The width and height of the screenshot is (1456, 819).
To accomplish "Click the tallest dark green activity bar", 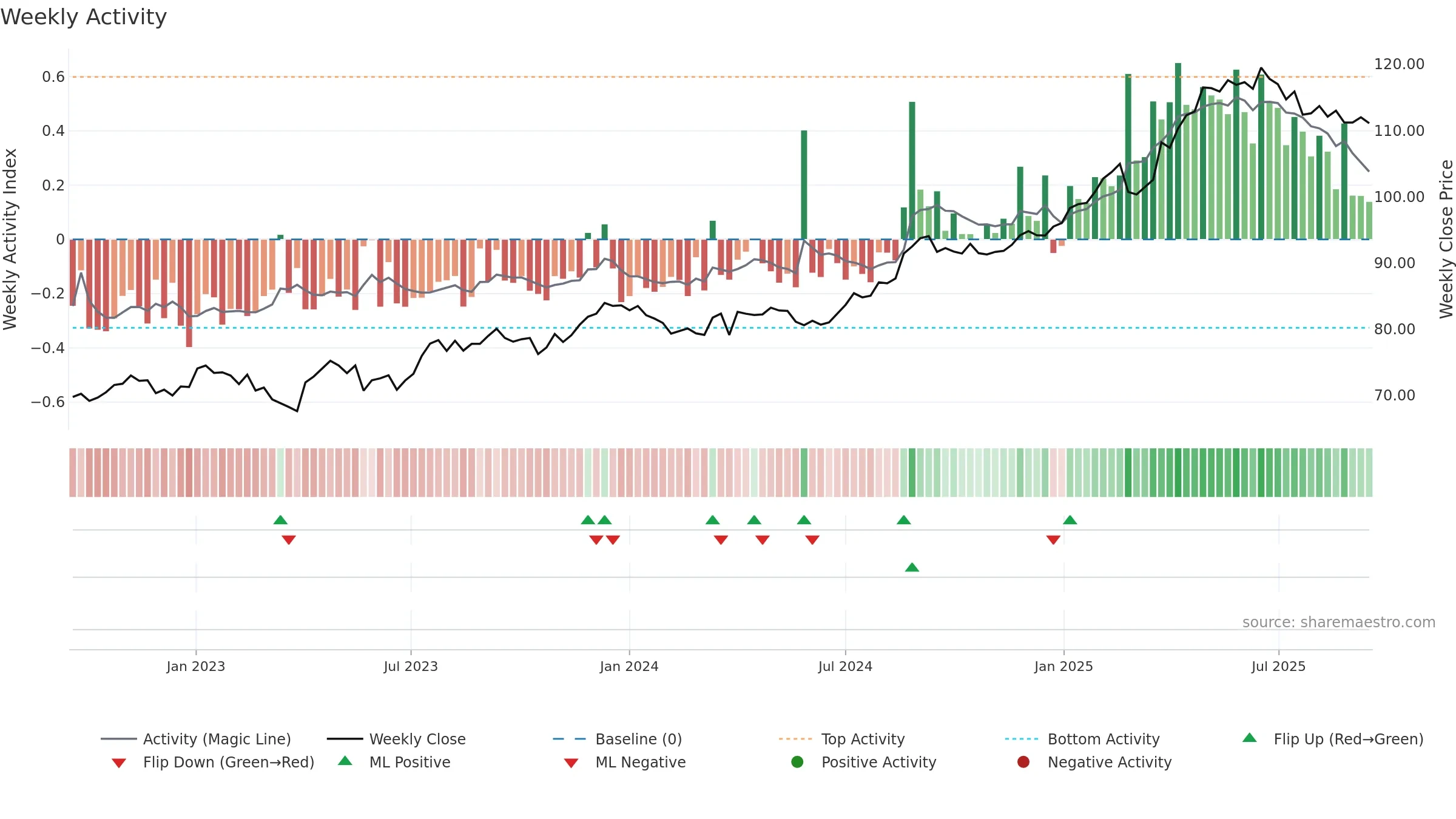I will point(1178,151).
